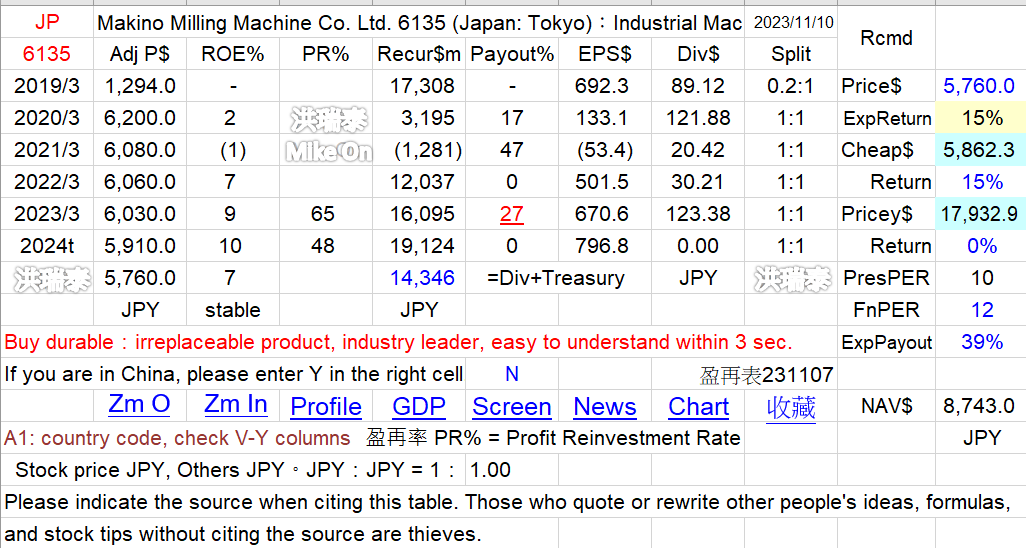Image resolution: width=1026 pixels, height=548 pixels.
Task: Select the Div$ column header
Action: [698, 54]
